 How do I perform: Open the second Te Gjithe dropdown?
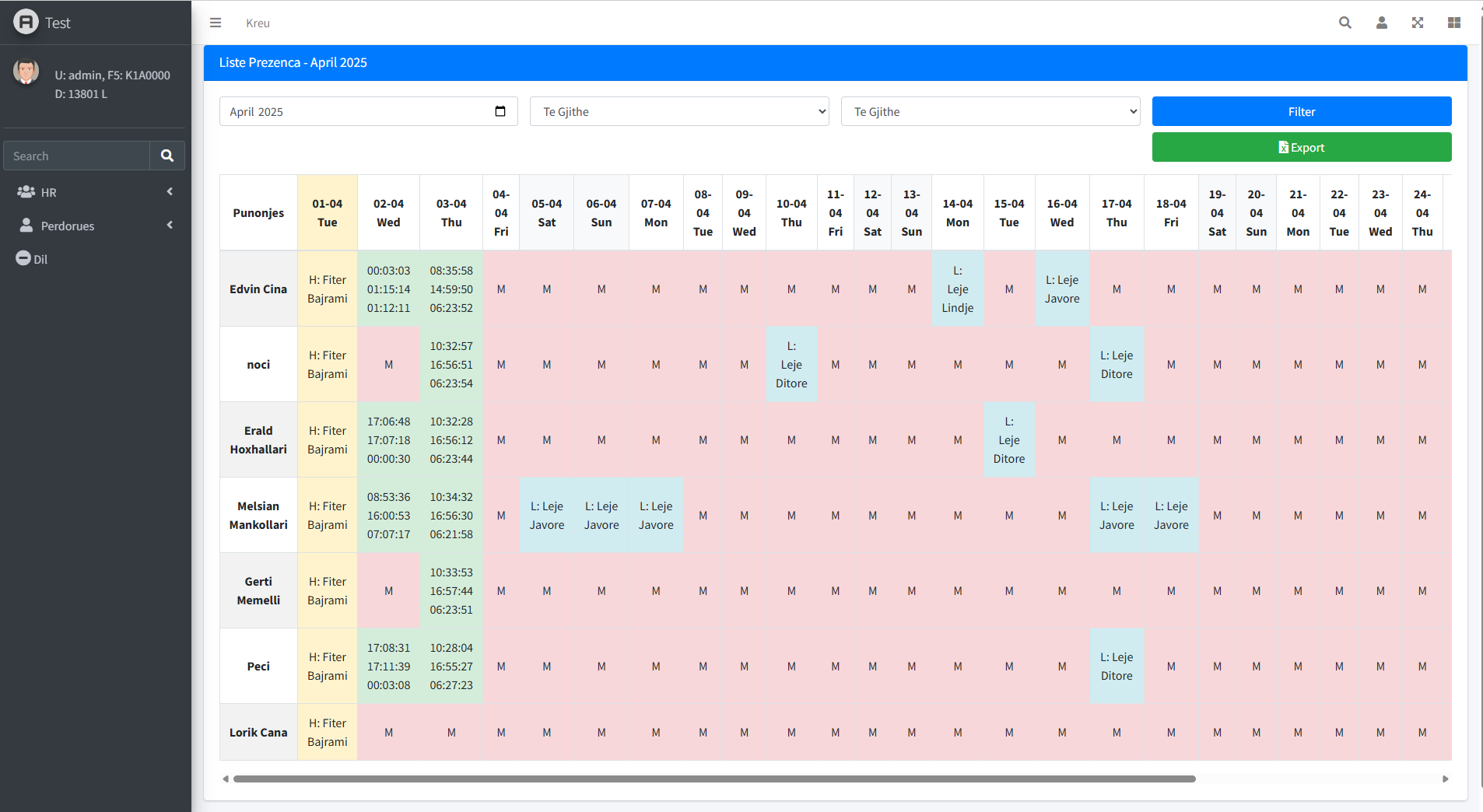[x=990, y=111]
